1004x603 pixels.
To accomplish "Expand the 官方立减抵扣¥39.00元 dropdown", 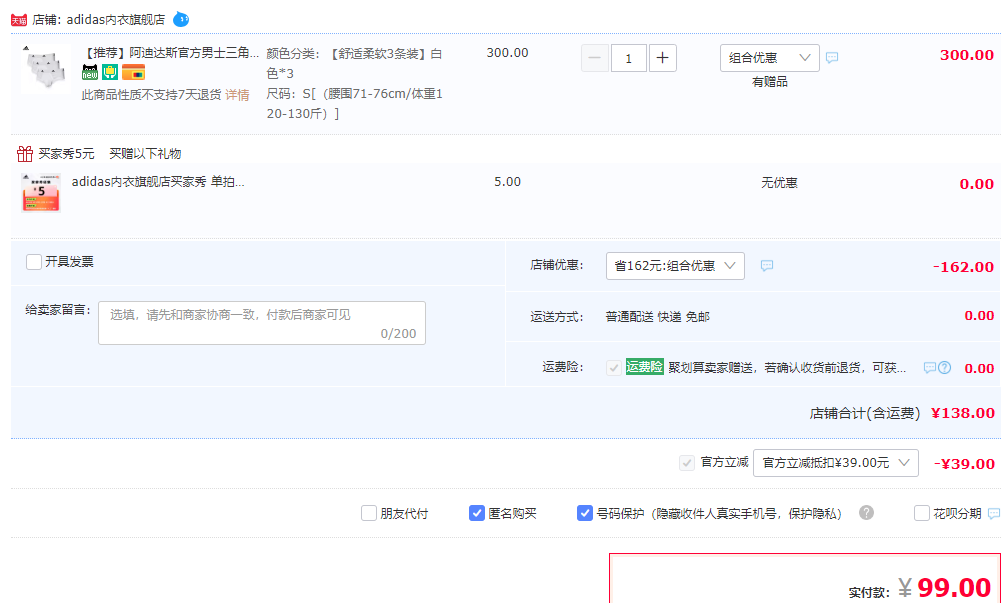I will click(x=836, y=463).
